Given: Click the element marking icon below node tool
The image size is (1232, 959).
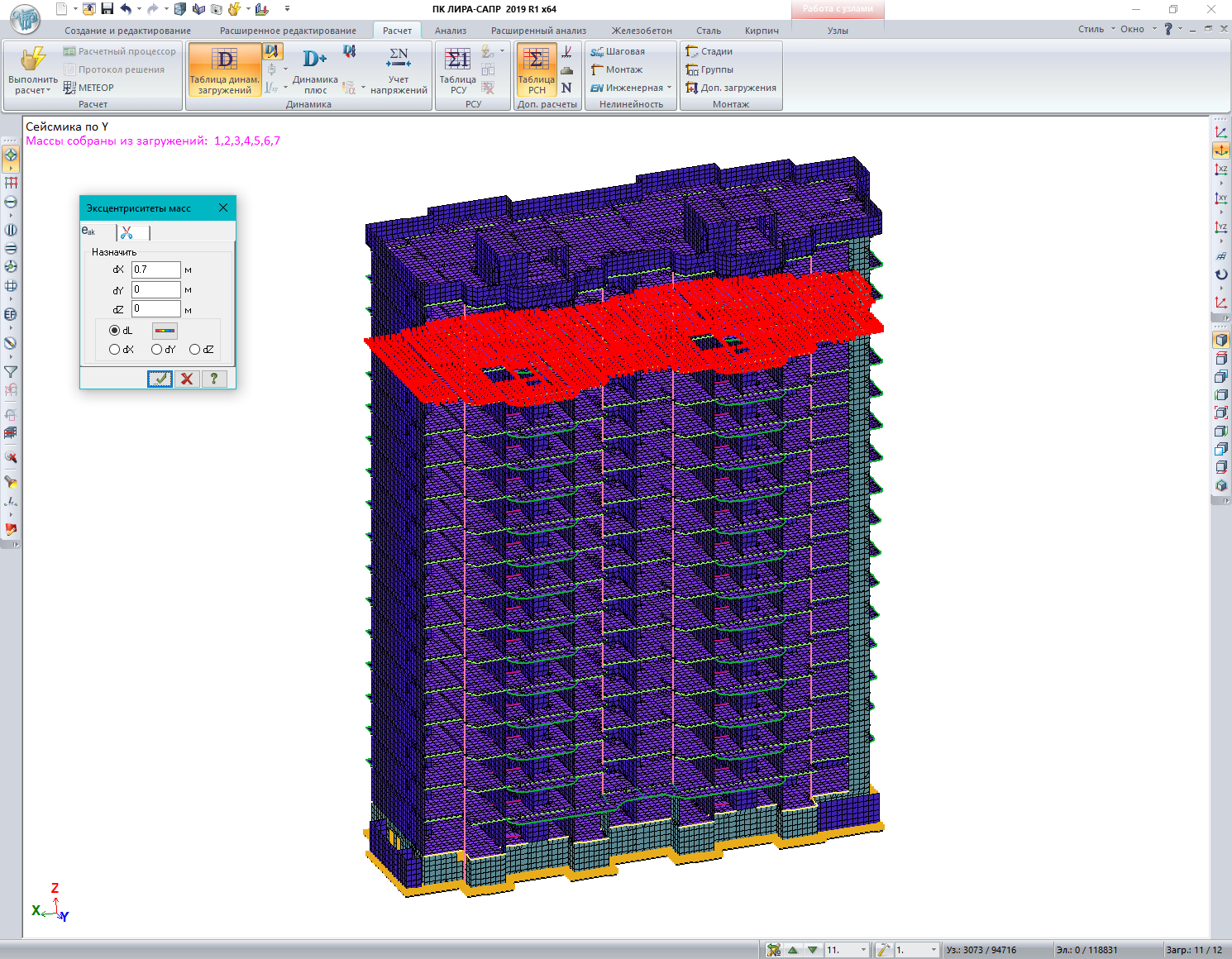Looking at the screenshot, I should coord(11,183).
